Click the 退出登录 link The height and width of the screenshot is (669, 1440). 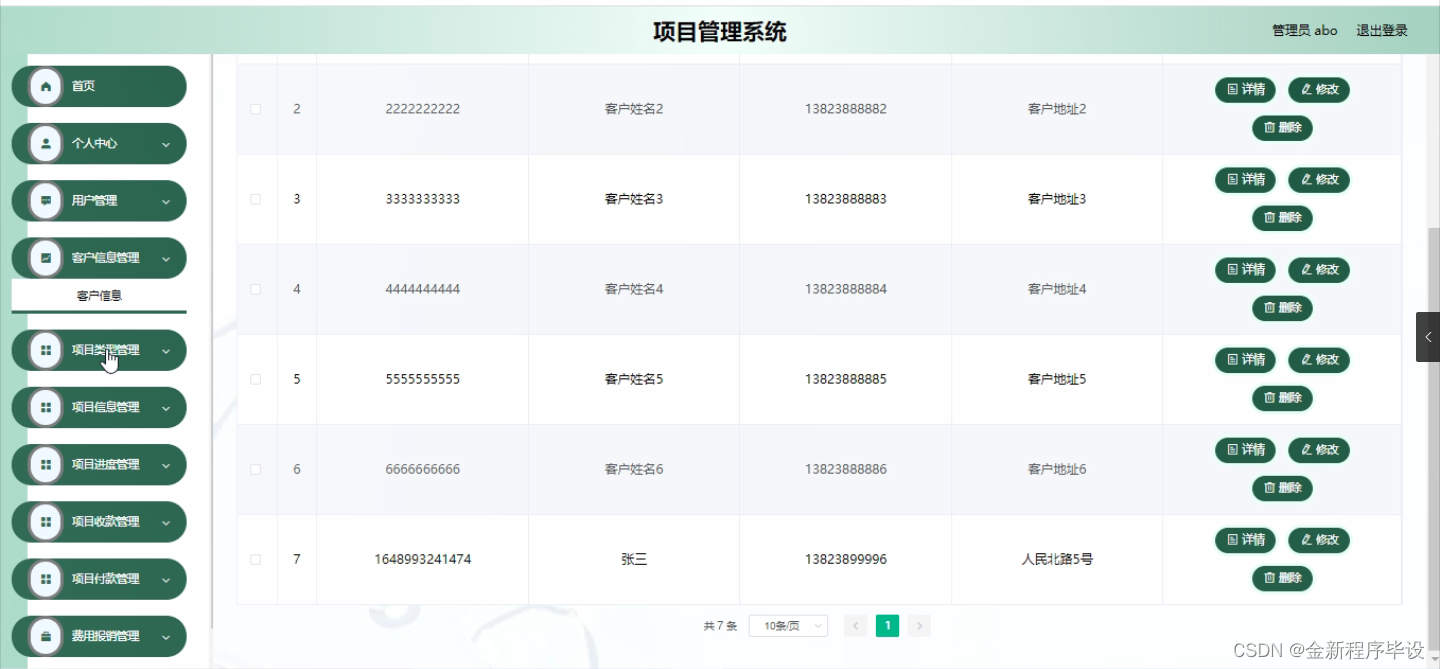[x=1381, y=30]
